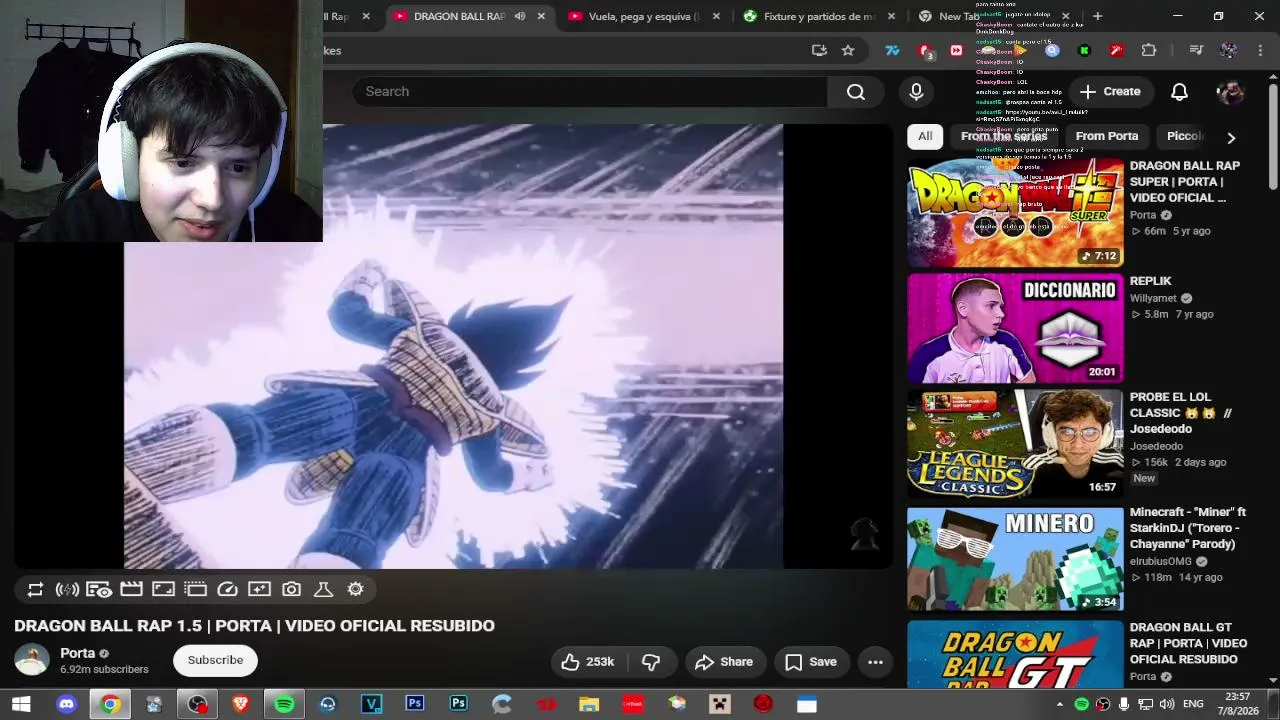Click the Create button

point(1109,92)
